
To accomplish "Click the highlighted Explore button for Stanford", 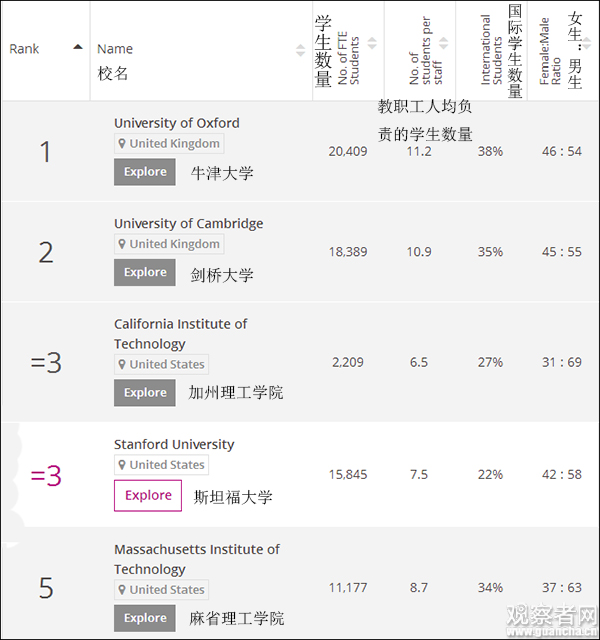I will click(148, 495).
